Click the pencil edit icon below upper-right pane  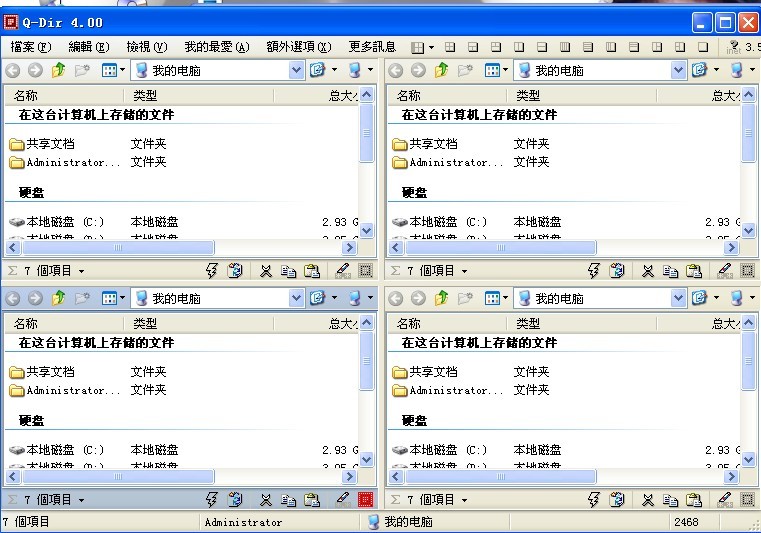(725, 270)
